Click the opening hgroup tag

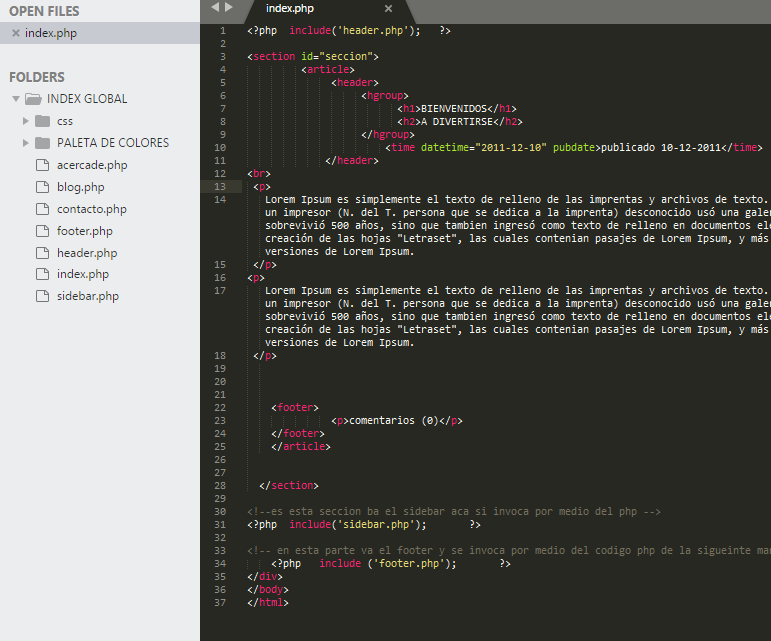point(385,95)
